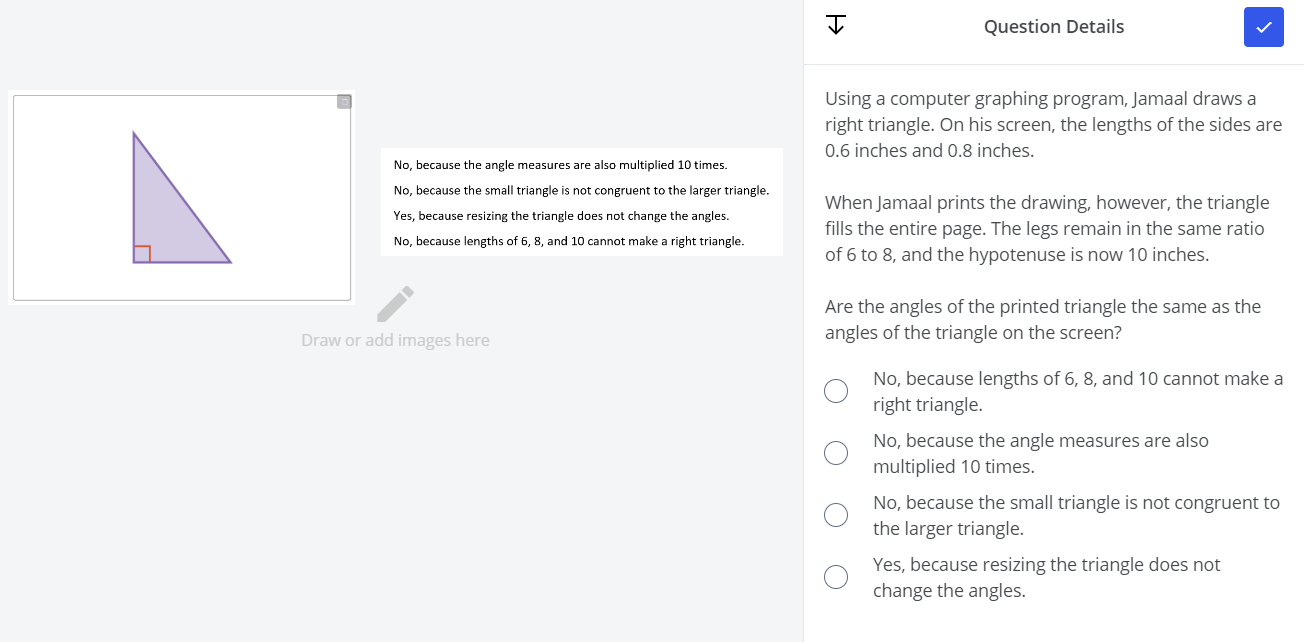The image size is (1304, 642).
Task: Select radio for "No, because the small triangle is not congruent"
Action: 836,514
